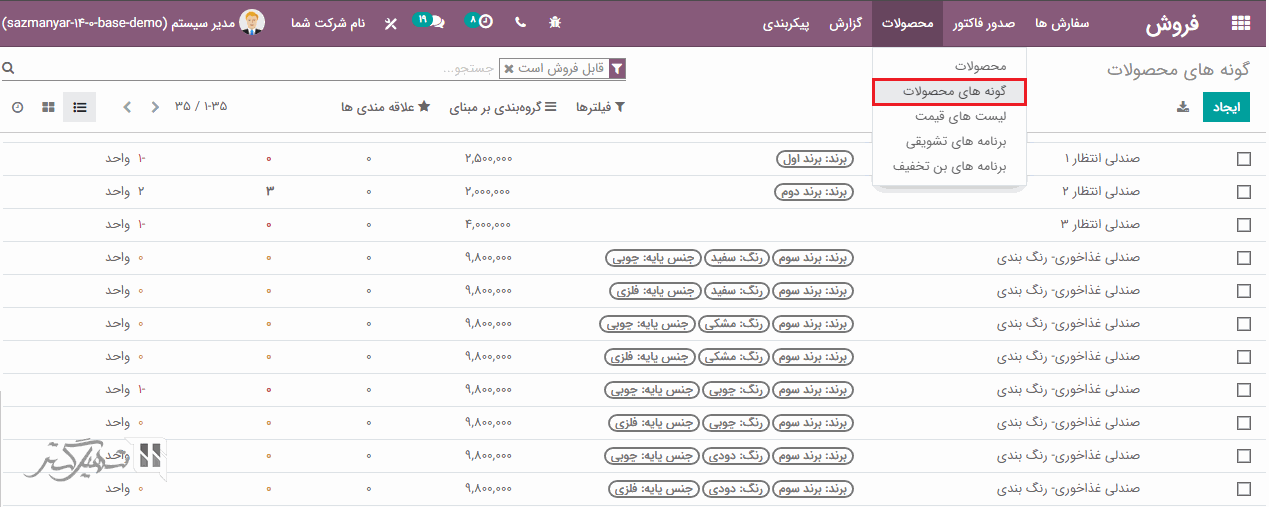This screenshot has height=507, width=1269.
Task: Expand the فیلترها filters dropdown
Action: click(599, 107)
